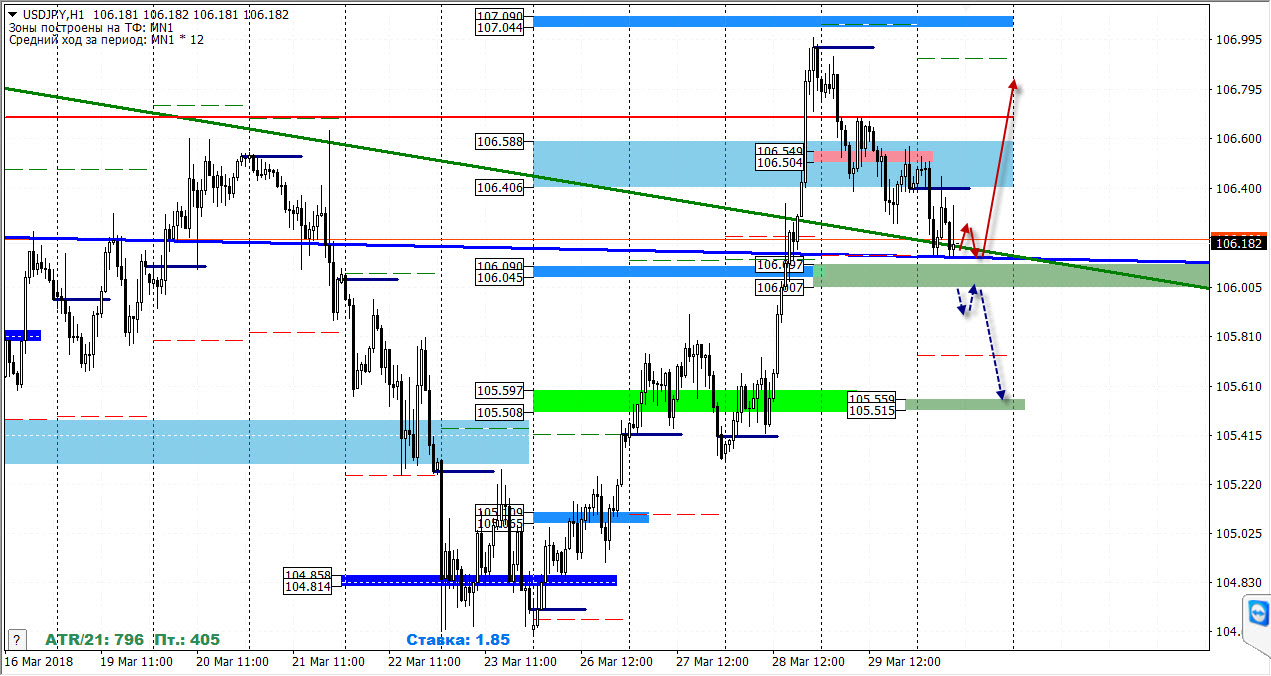Click the 19 Mar 11:00 time label
Image resolution: width=1271 pixels, height=676 pixels.
click(x=137, y=662)
